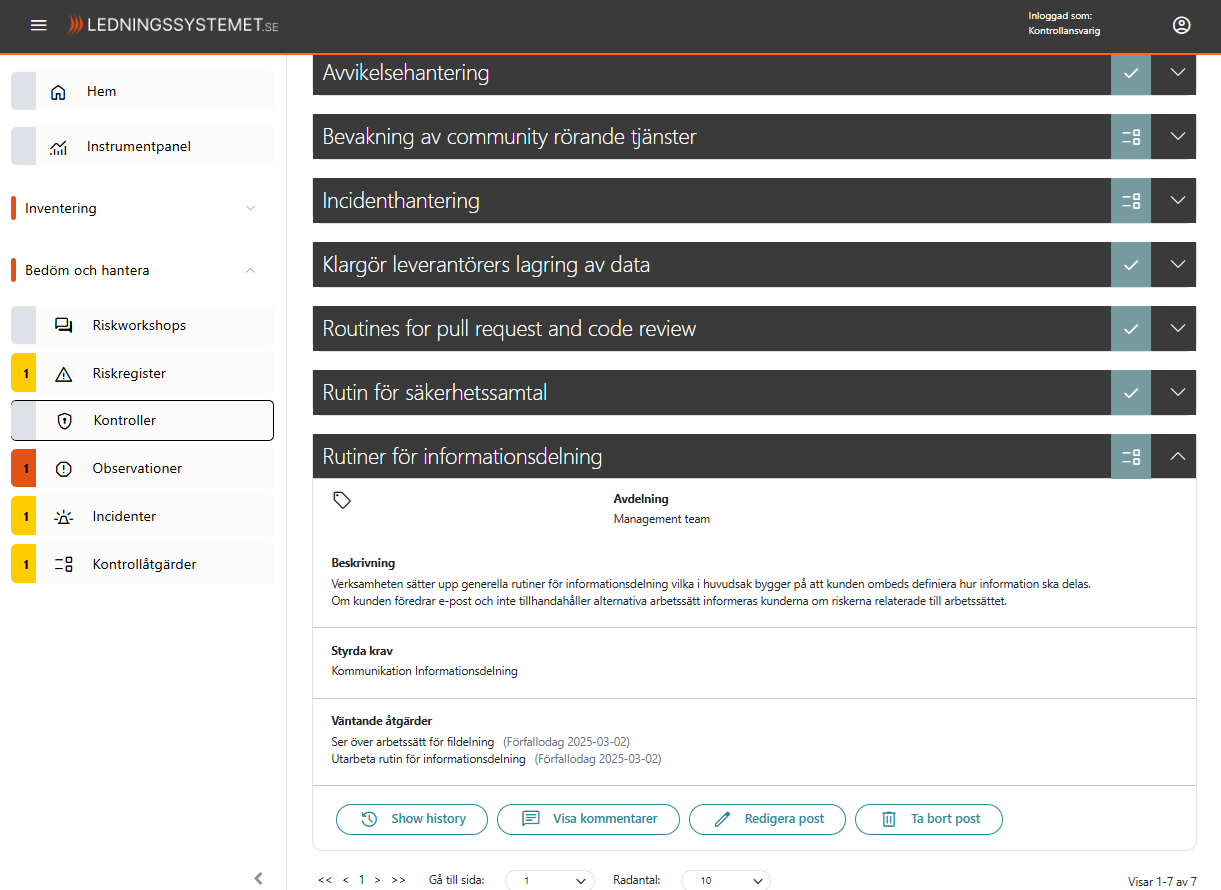The width and height of the screenshot is (1221, 890).
Task: Click the user account profile icon
Action: point(1181,25)
